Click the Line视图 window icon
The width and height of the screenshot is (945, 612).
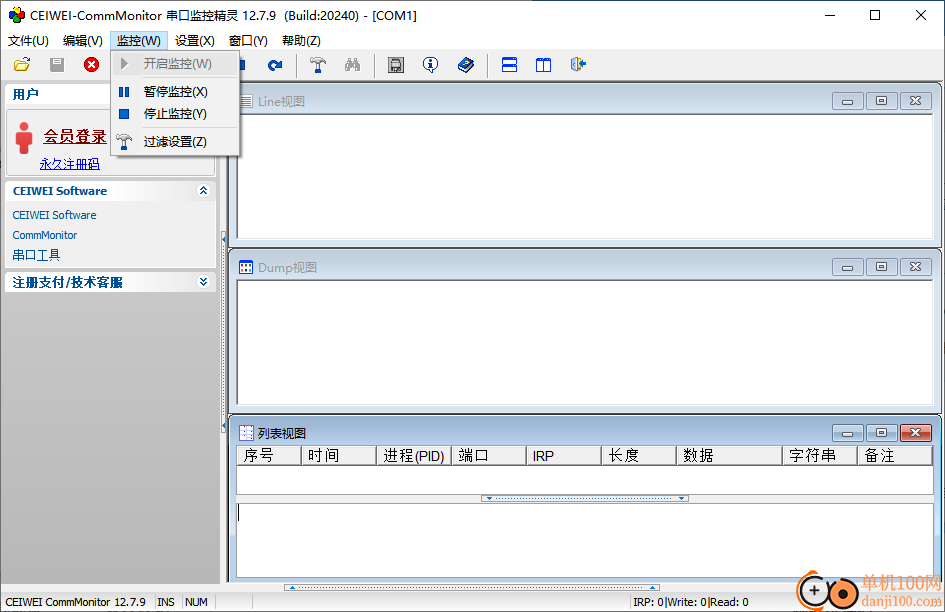(246, 101)
